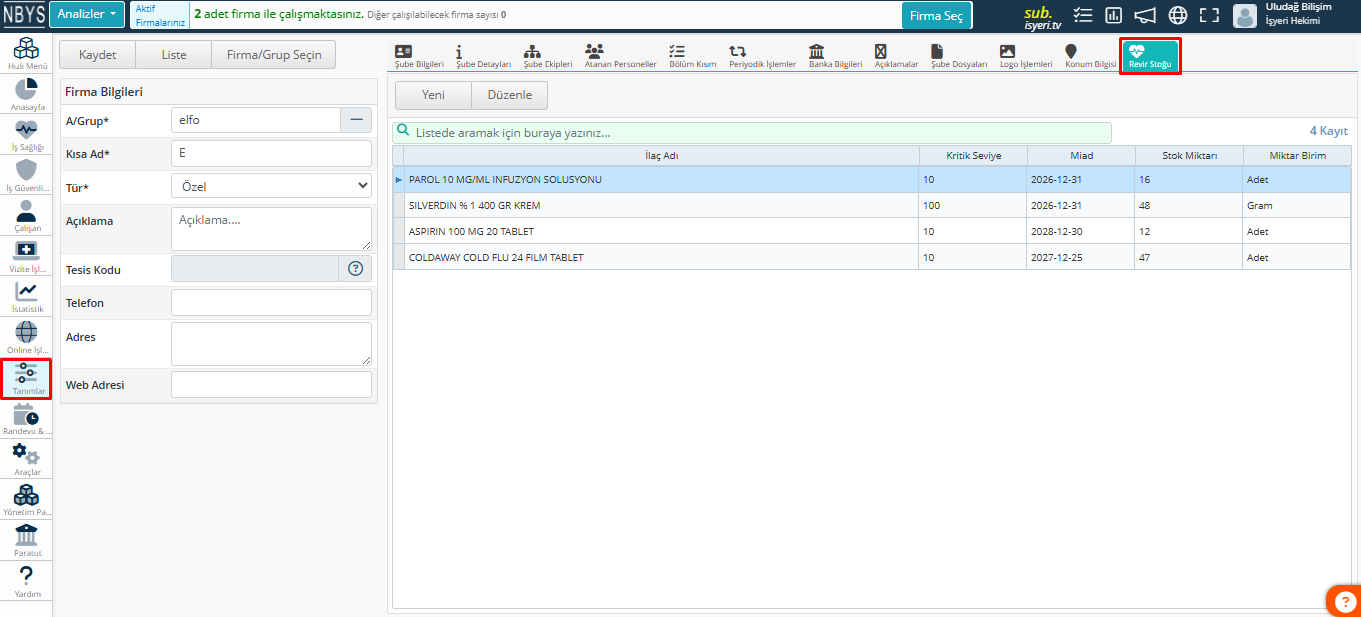Click the task checklist icon in the header
1361x617 pixels.
click(x=1083, y=15)
